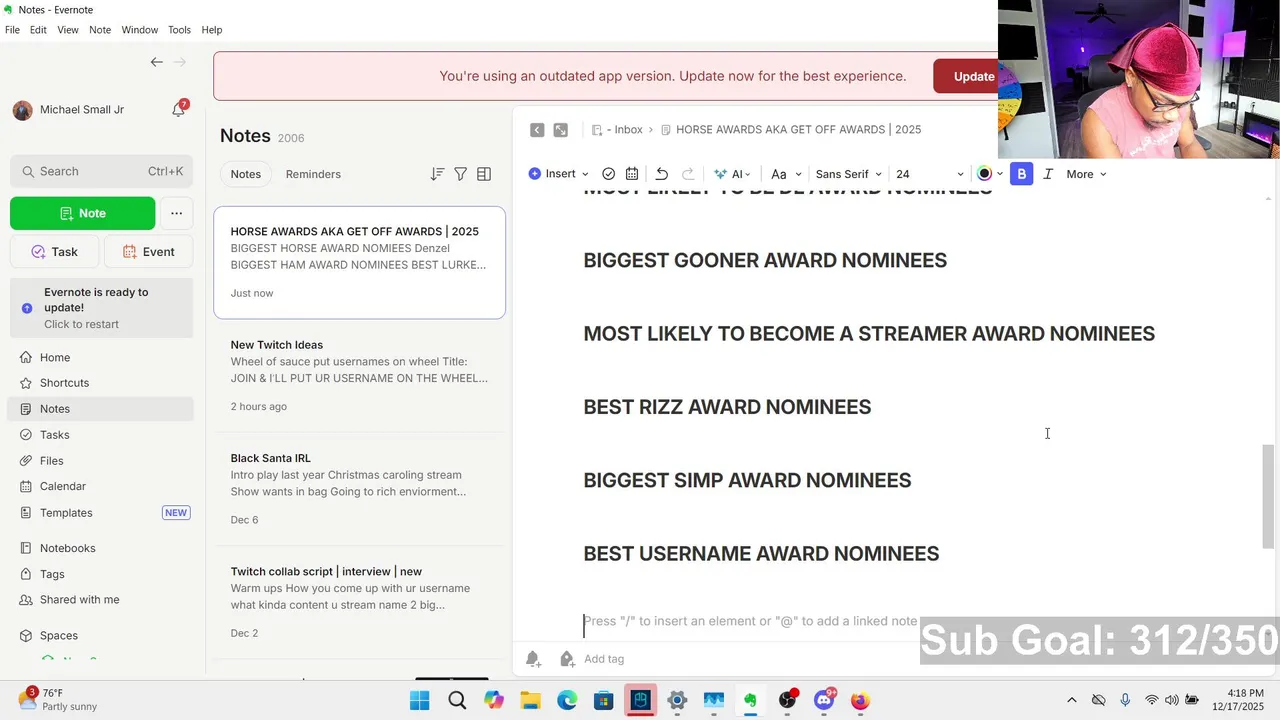Change the note list view layout icon

point(484,174)
